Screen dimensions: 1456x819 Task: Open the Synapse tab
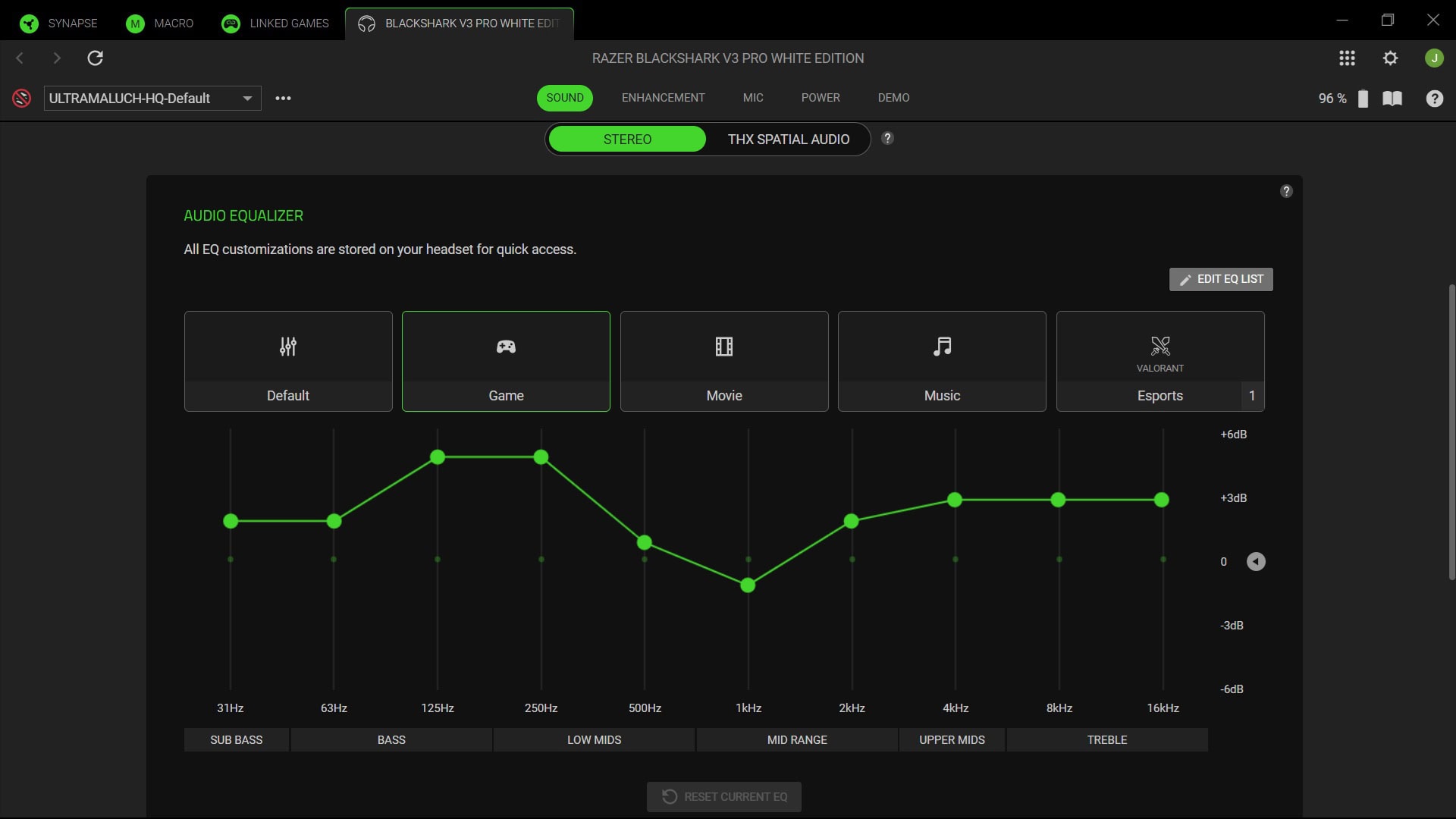(x=59, y=23)
